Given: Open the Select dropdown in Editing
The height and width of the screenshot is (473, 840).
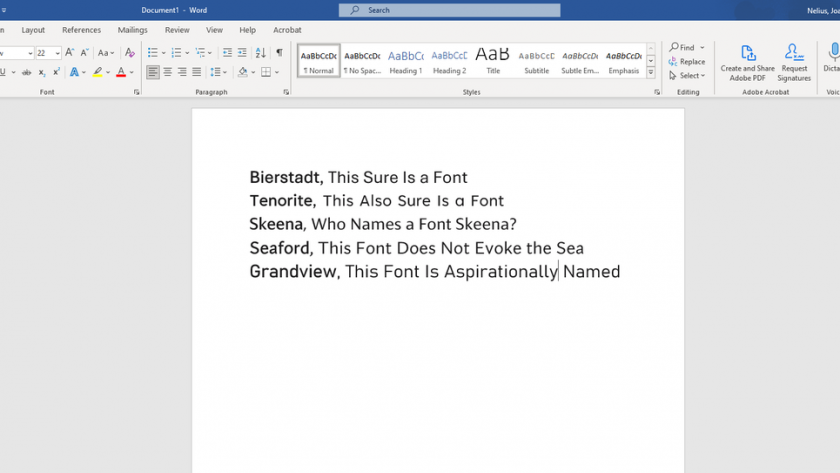Looking at the screenshot, I should pyautogui.click(x=688, y=75).
